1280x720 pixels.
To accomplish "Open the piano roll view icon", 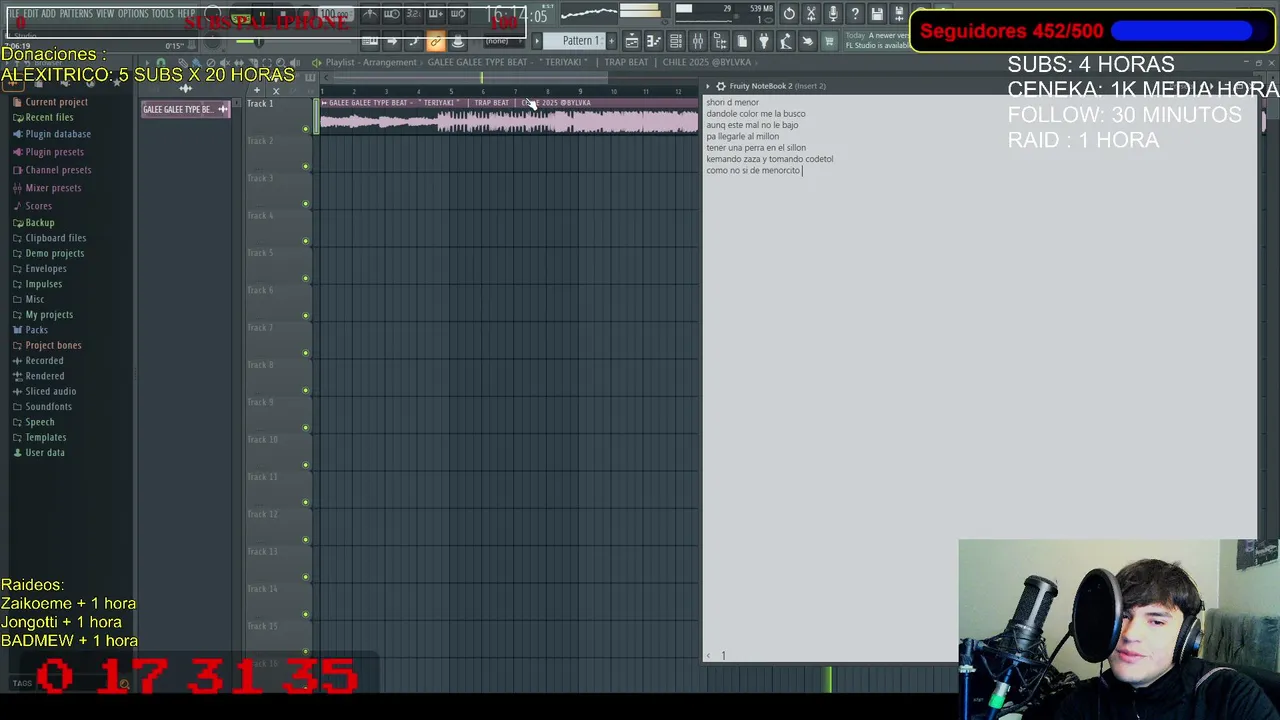I will tap(654, 41).
